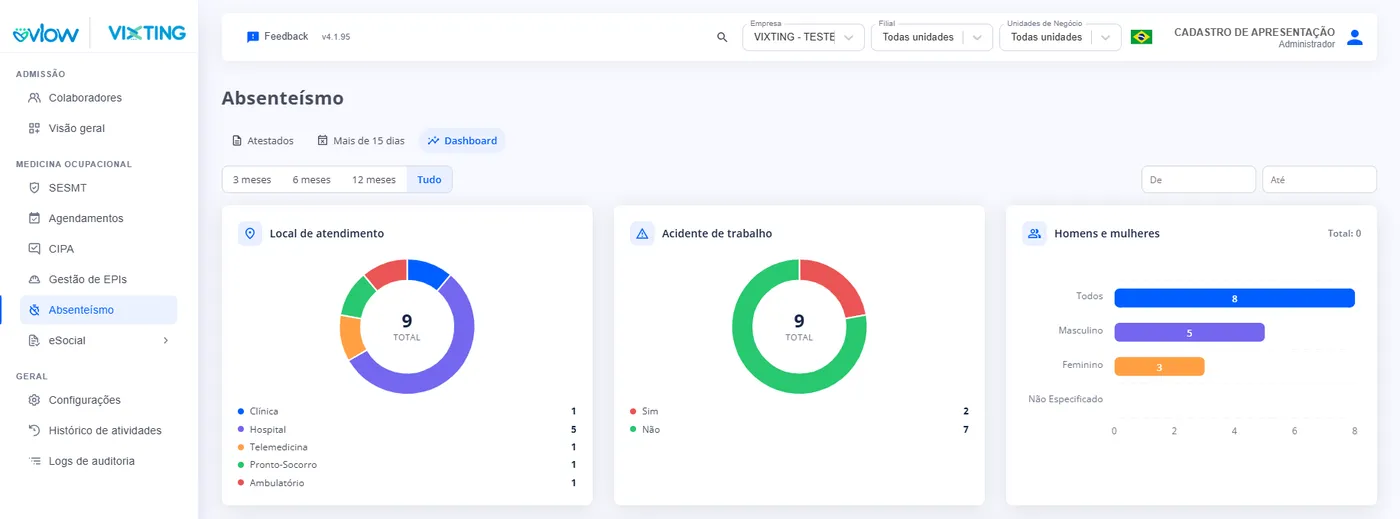
Task: Click the orange Feminino bar
Action: click(1159, 367)
